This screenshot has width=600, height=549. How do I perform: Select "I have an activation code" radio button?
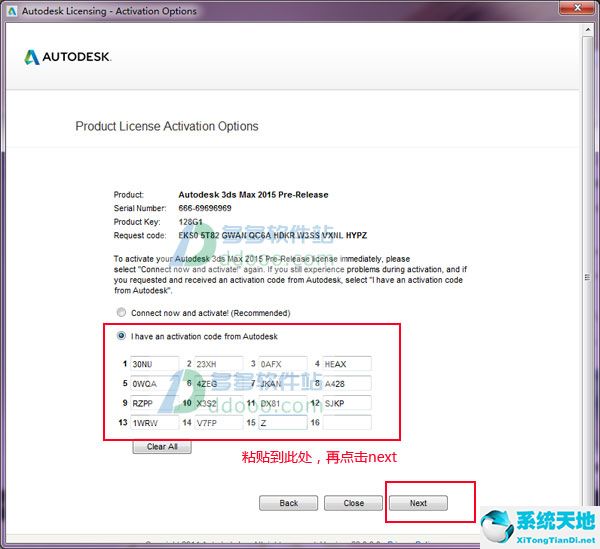(121, 336)
